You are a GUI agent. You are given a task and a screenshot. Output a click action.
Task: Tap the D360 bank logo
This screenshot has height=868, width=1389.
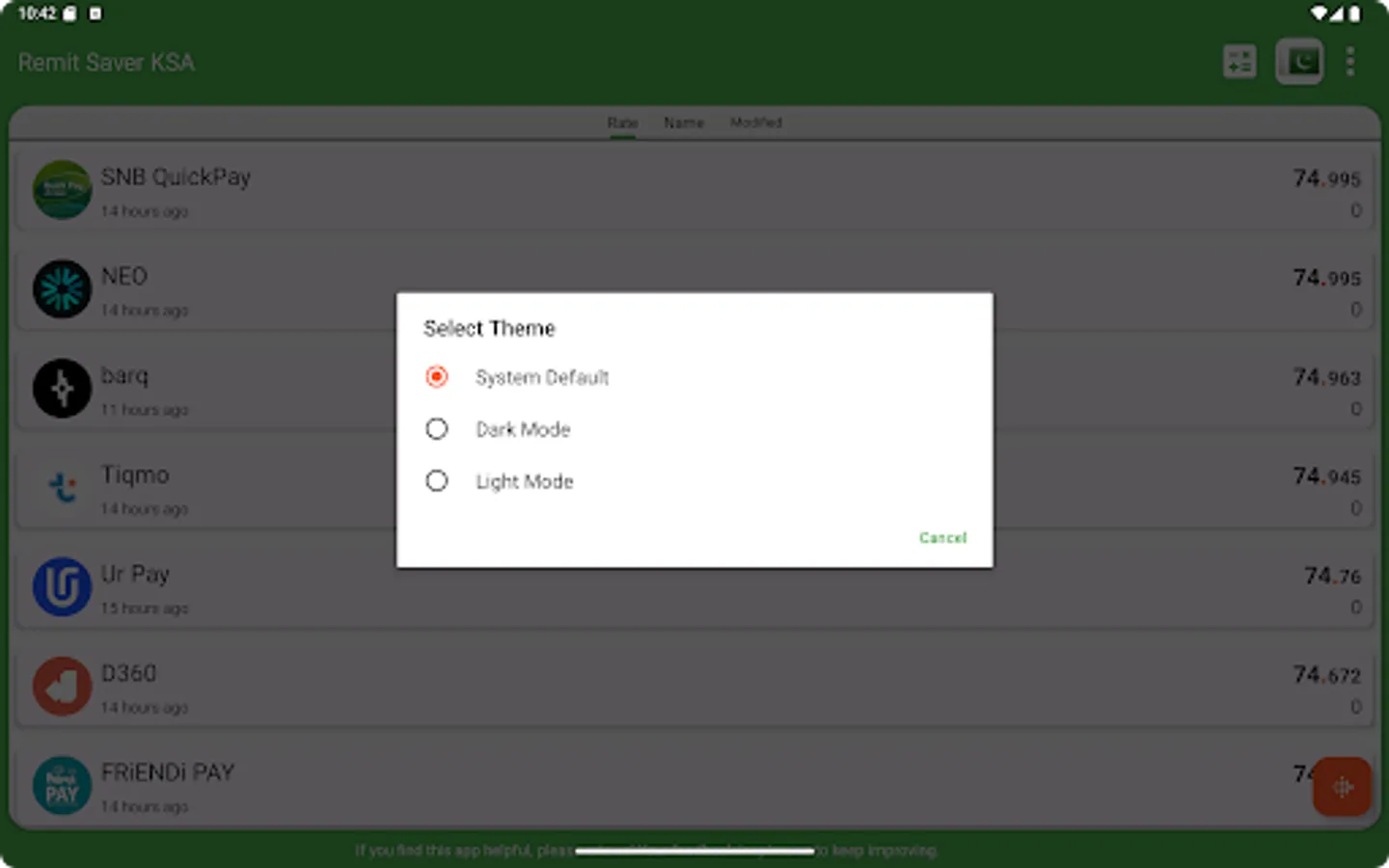(x=62, y=687)
